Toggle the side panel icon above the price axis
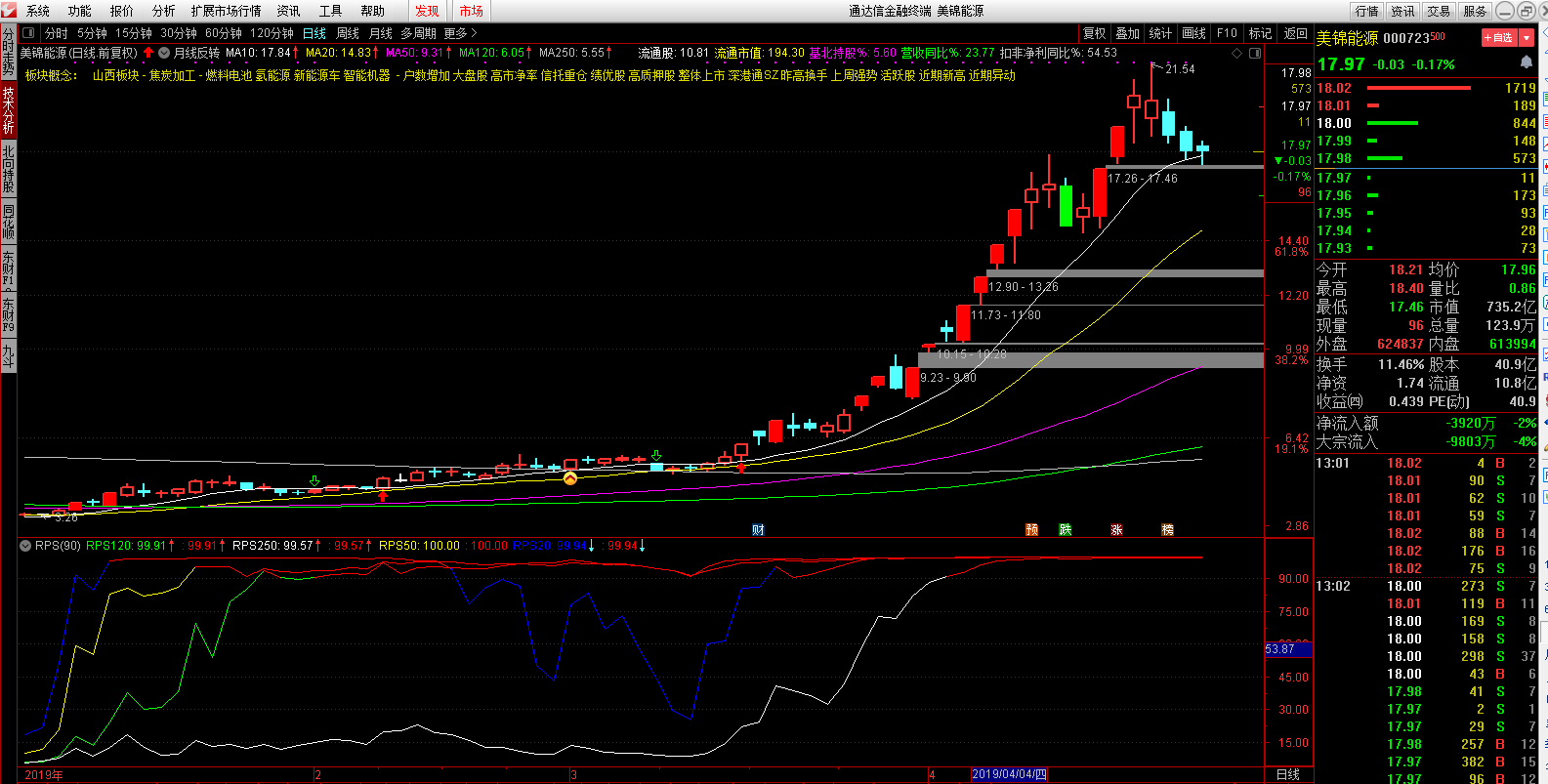 1255,53
